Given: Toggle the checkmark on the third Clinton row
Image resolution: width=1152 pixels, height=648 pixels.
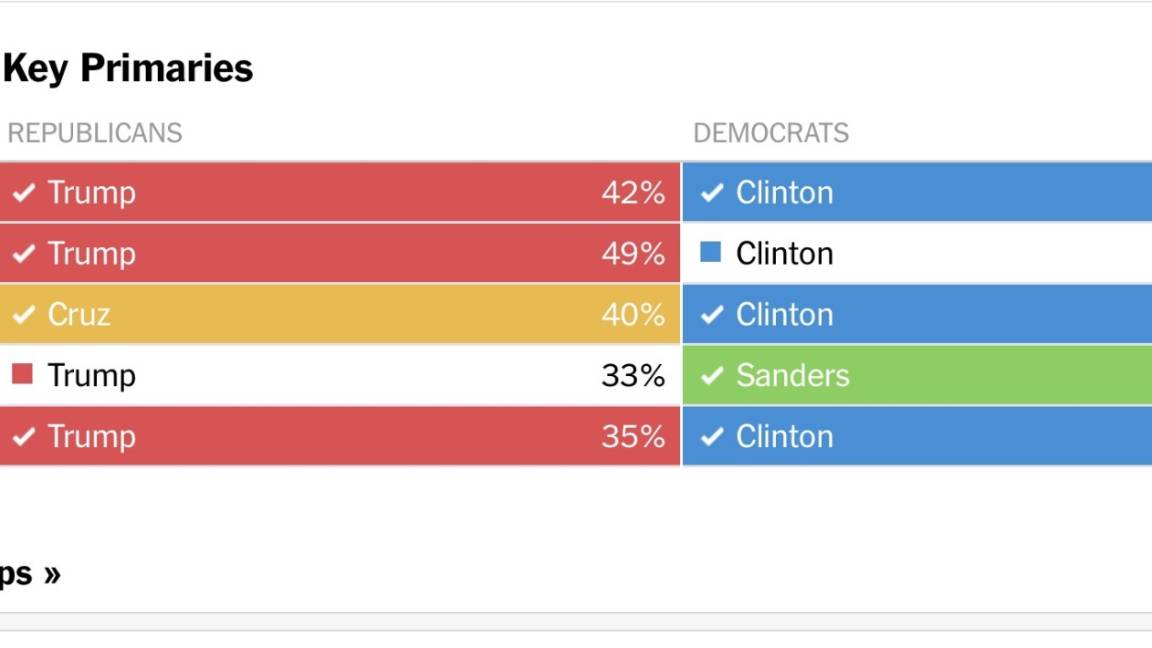Looking at the screenshot, I should (x=712, y=314).
